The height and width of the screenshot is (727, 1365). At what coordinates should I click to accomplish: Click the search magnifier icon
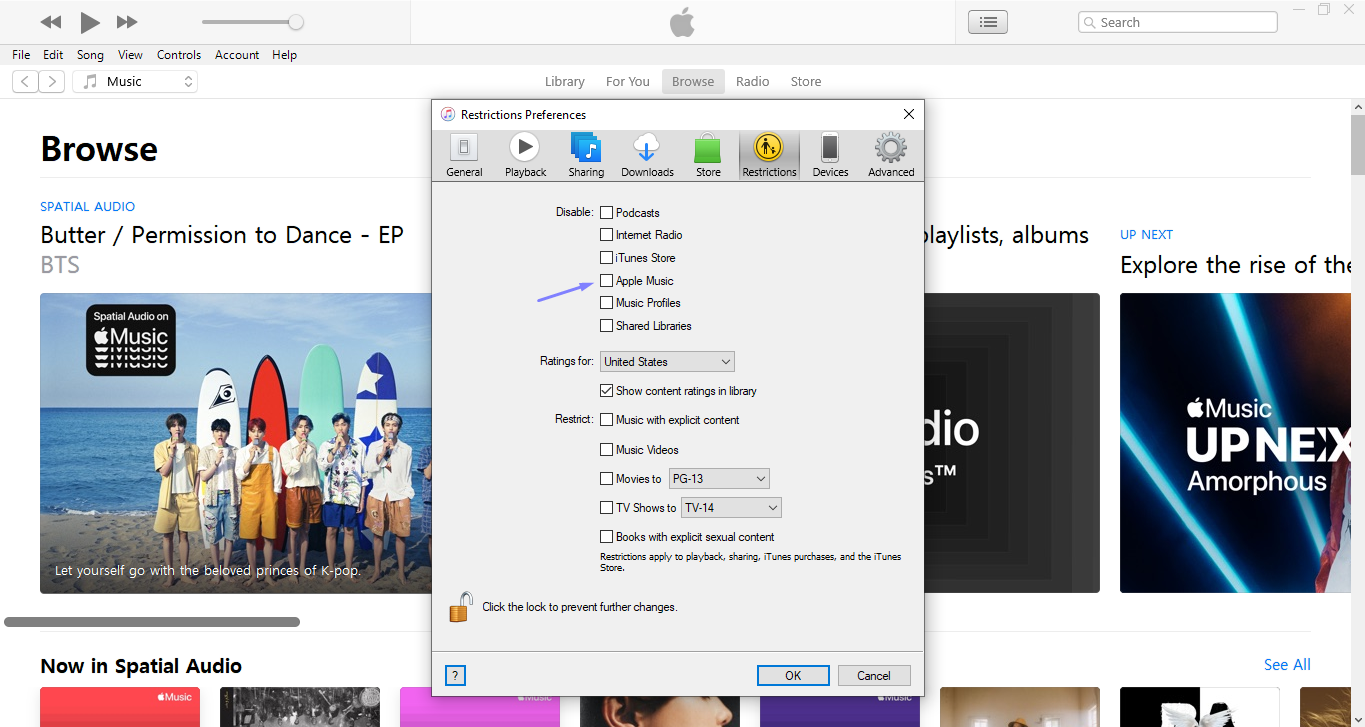pos(1090,22)
